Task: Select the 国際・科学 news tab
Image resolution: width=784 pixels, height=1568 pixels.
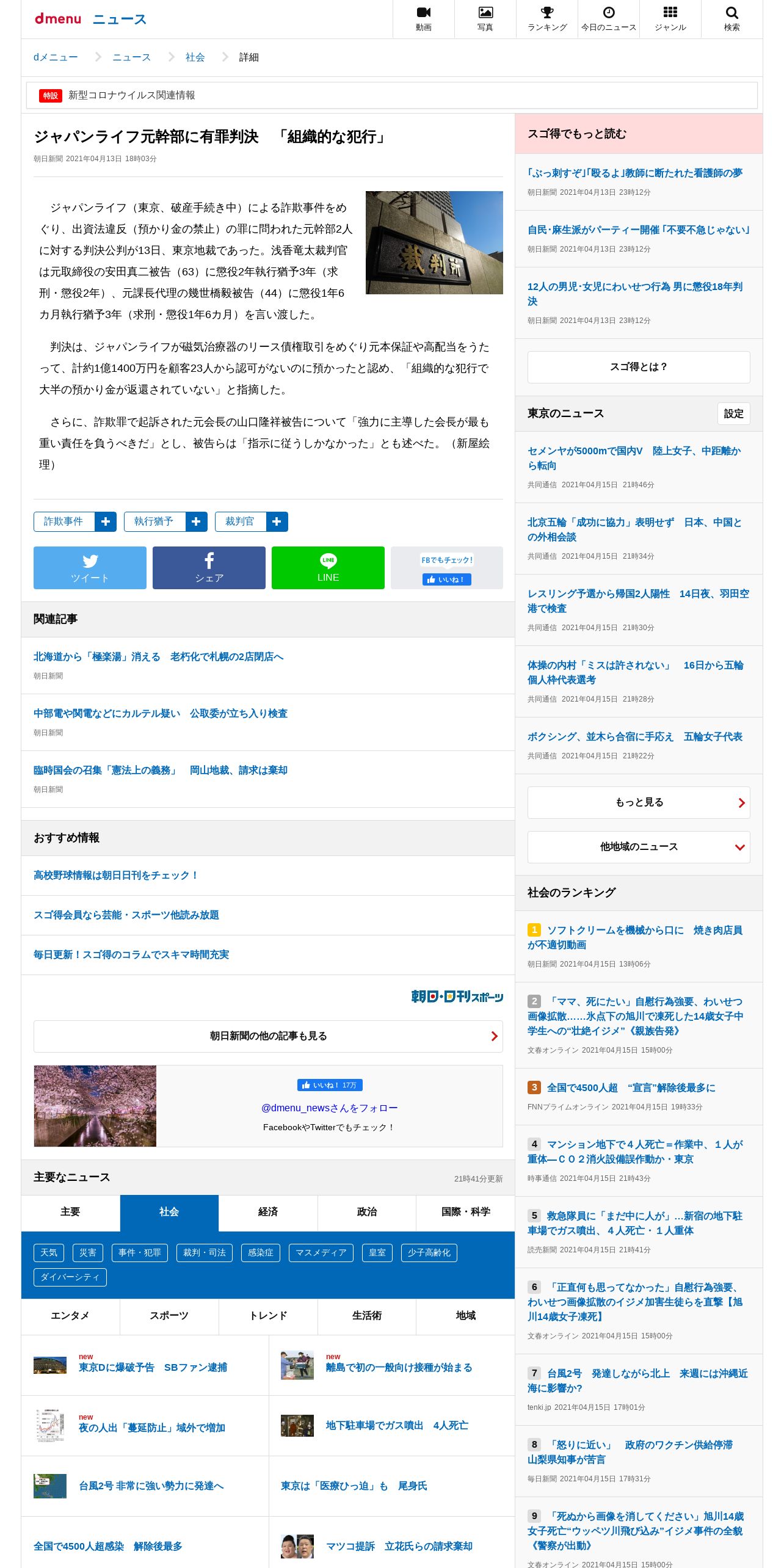Action: 466,1213
